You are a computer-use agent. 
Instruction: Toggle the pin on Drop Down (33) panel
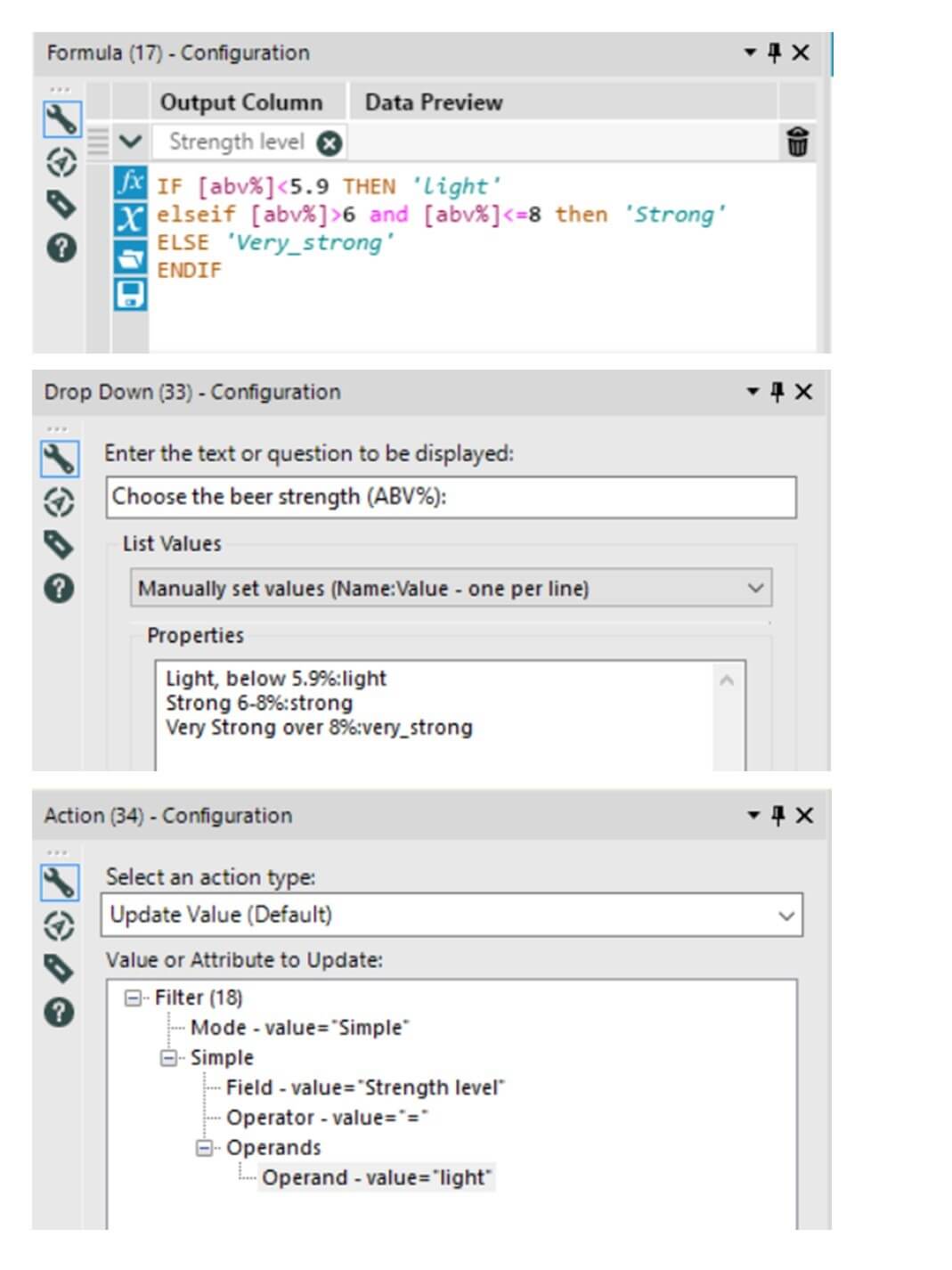click(776, 392)
